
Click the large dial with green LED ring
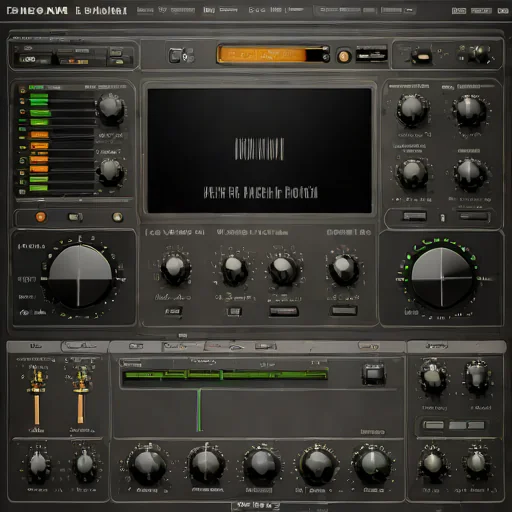click(x=442, y=278)
